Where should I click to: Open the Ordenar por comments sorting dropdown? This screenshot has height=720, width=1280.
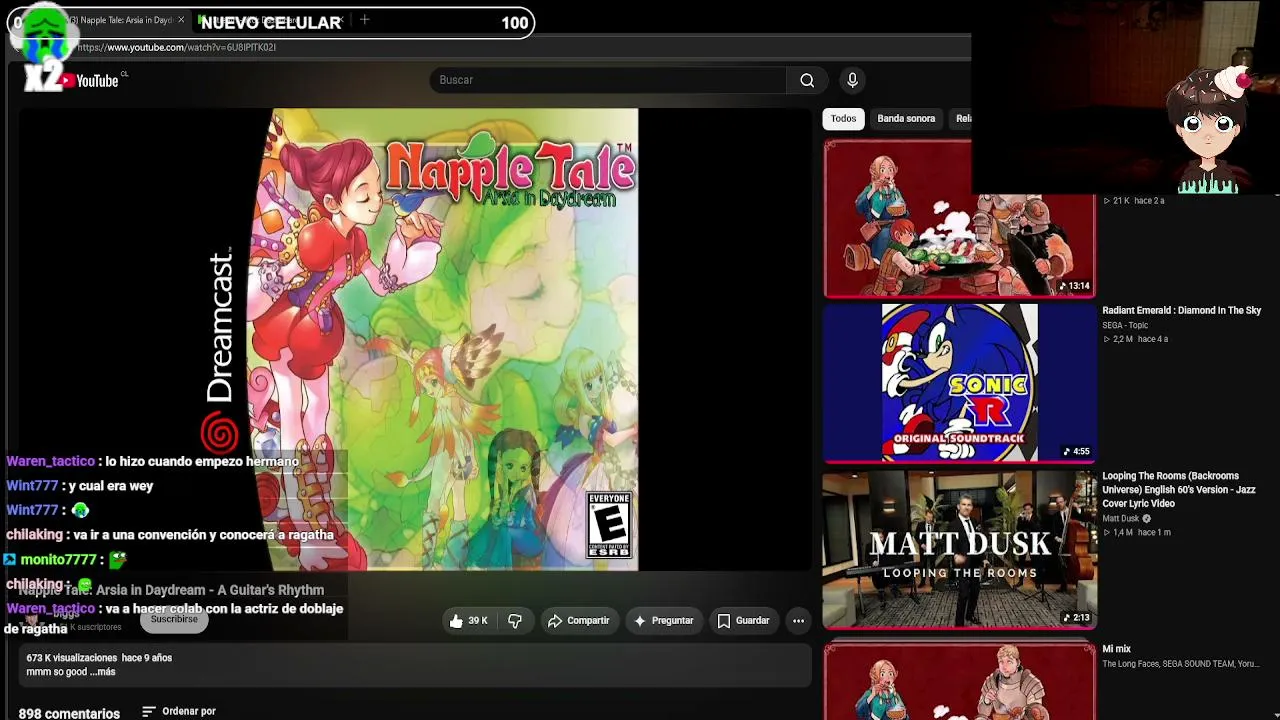(179, 712)
